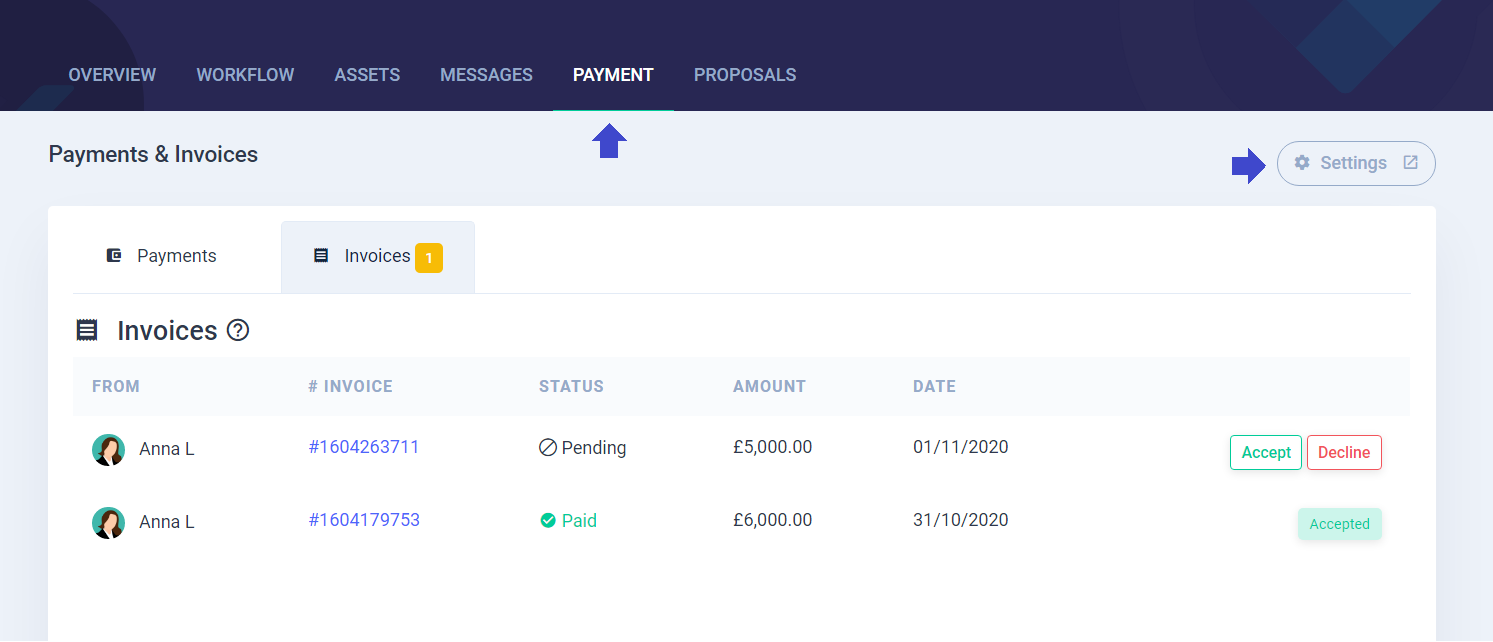Open the Invoices help question-mark icon
Screen dimensions: 1493x642
tap(238, 330)
